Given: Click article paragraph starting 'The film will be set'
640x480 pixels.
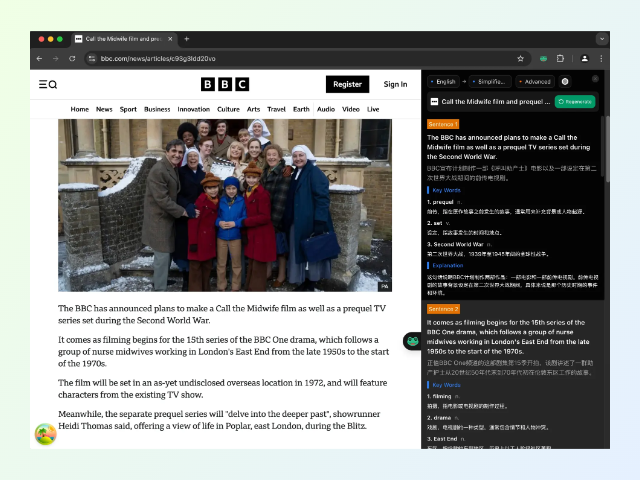Looking at the screenshot, I should point(222,389).
